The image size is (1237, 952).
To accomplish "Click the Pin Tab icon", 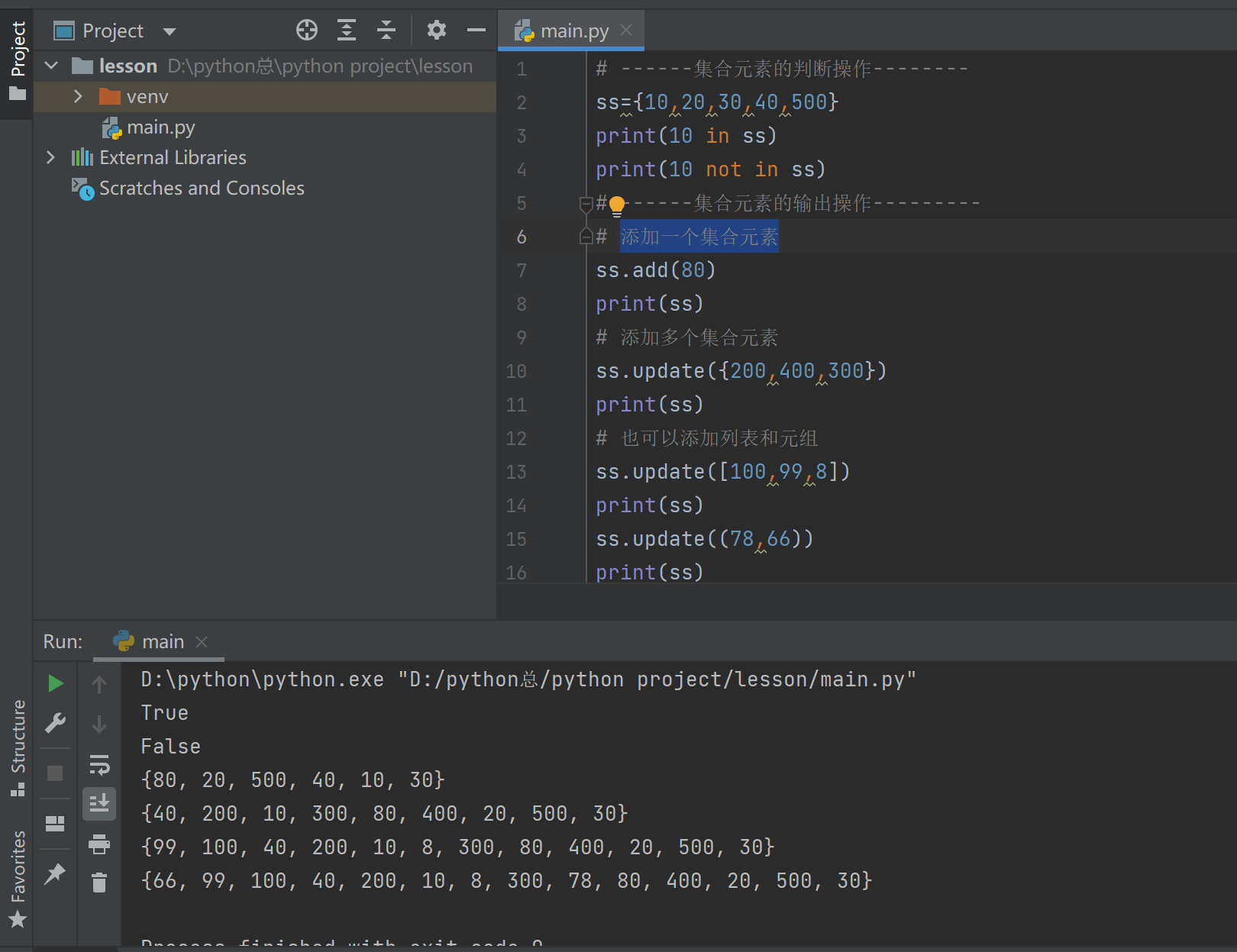I will pos(55,874).
